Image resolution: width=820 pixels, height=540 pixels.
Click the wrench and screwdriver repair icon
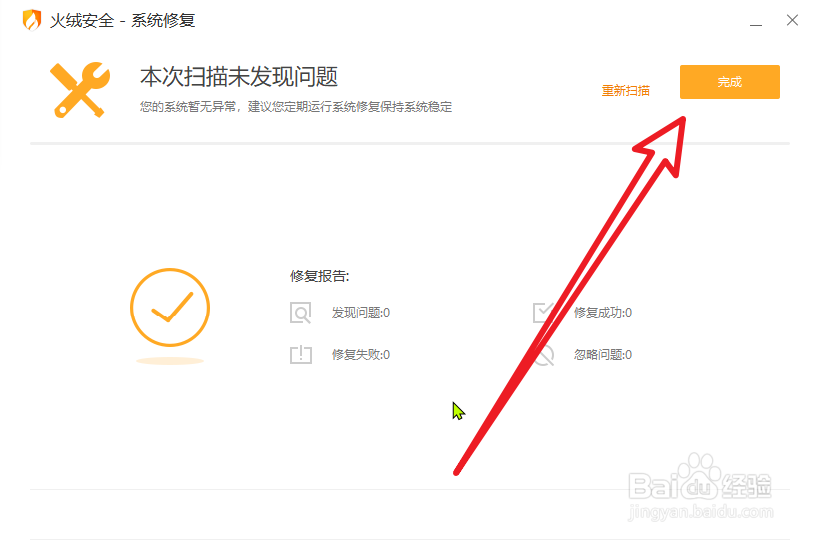tap(80, 90)
